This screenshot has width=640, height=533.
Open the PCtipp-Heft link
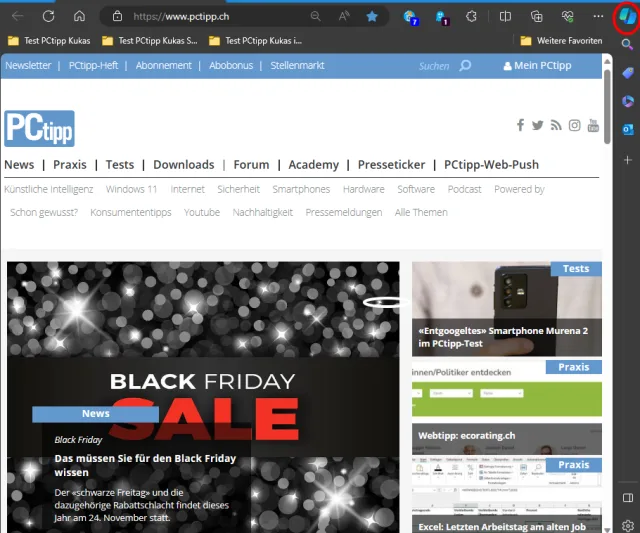click(x=93, y=65)
